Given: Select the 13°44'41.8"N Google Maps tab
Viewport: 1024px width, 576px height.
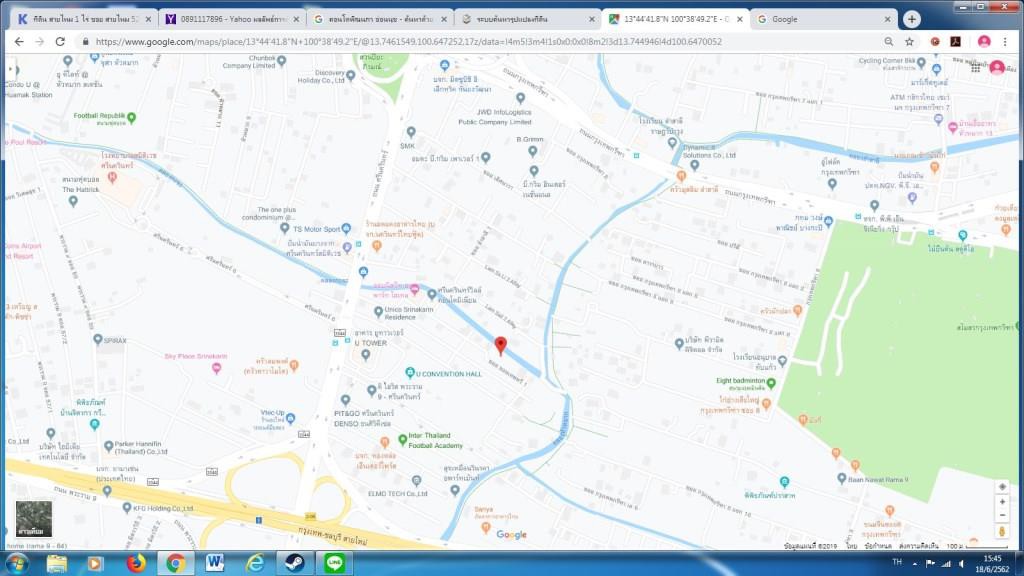Looking at the screenshot, I should tap(676, 20).
